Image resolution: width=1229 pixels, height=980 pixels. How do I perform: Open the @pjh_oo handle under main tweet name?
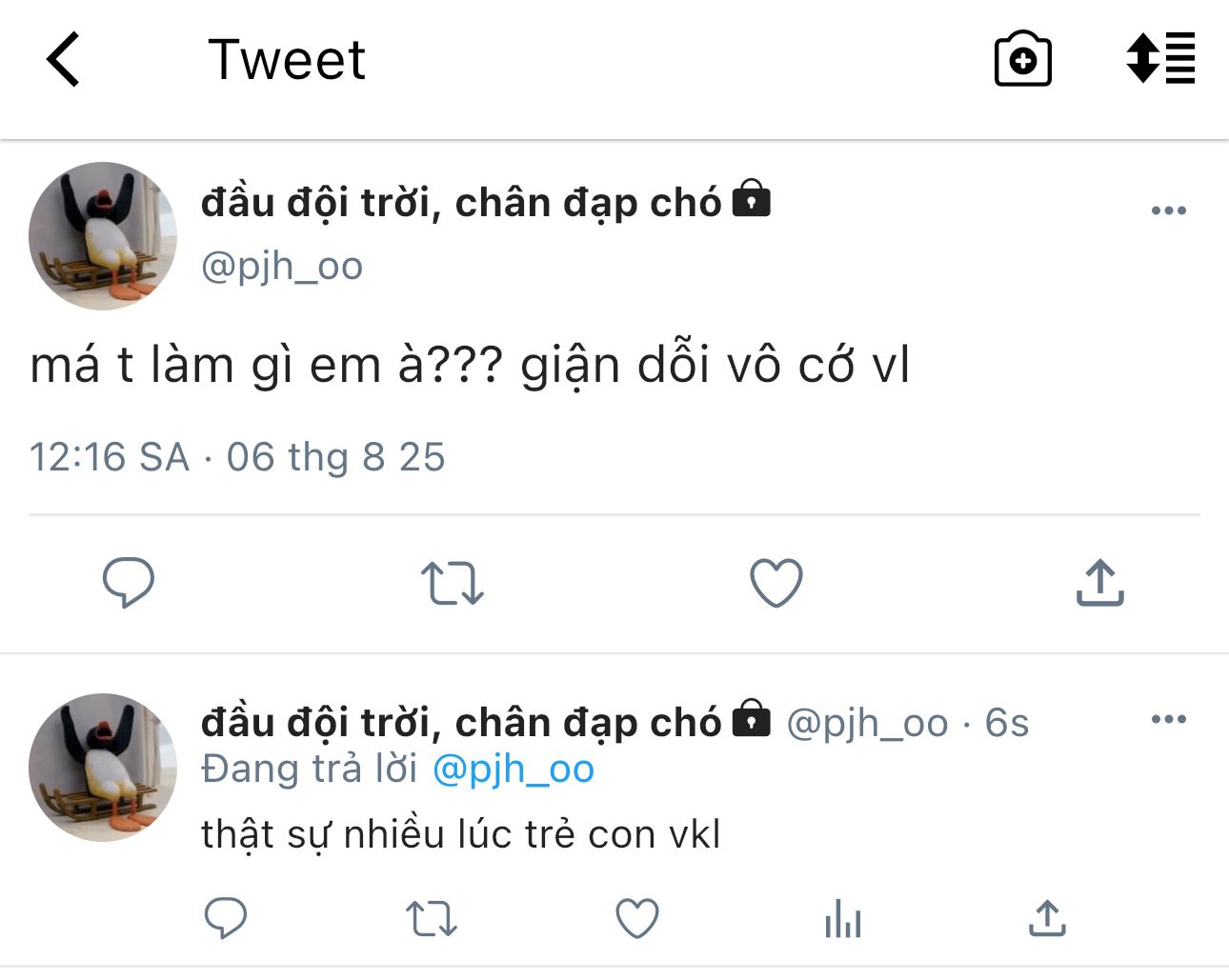click(282, 267)
